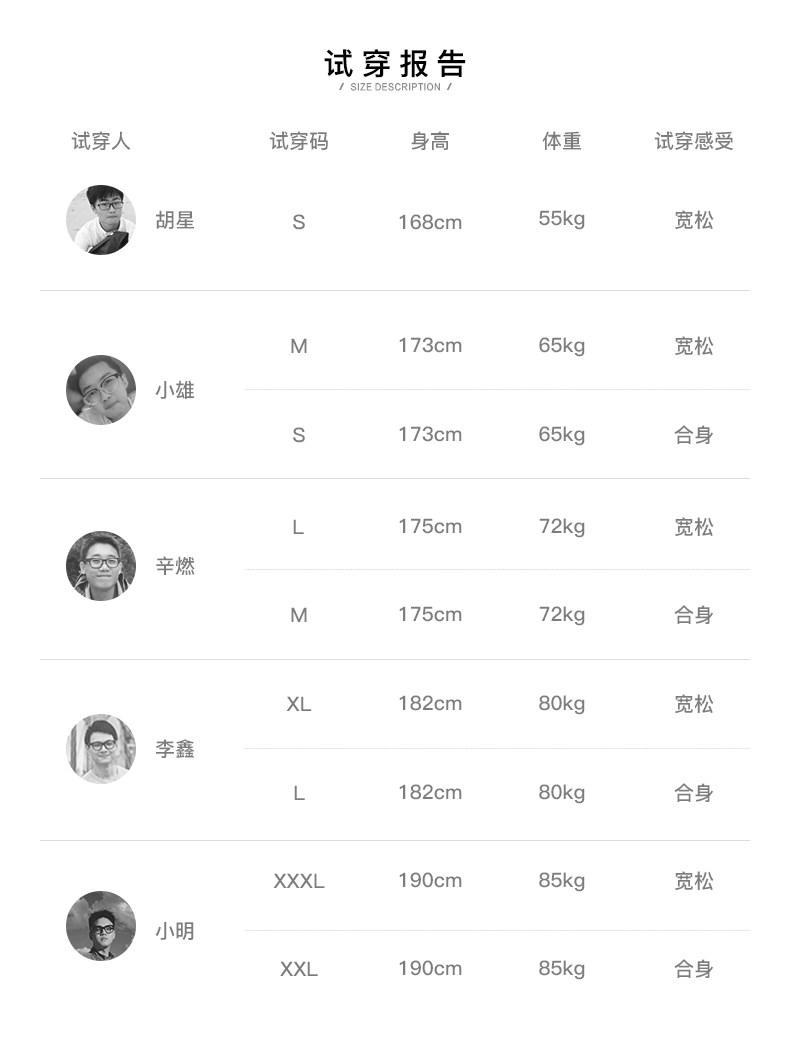
Task: Click the name label 辛燃
Action: (x=175, y=566)
